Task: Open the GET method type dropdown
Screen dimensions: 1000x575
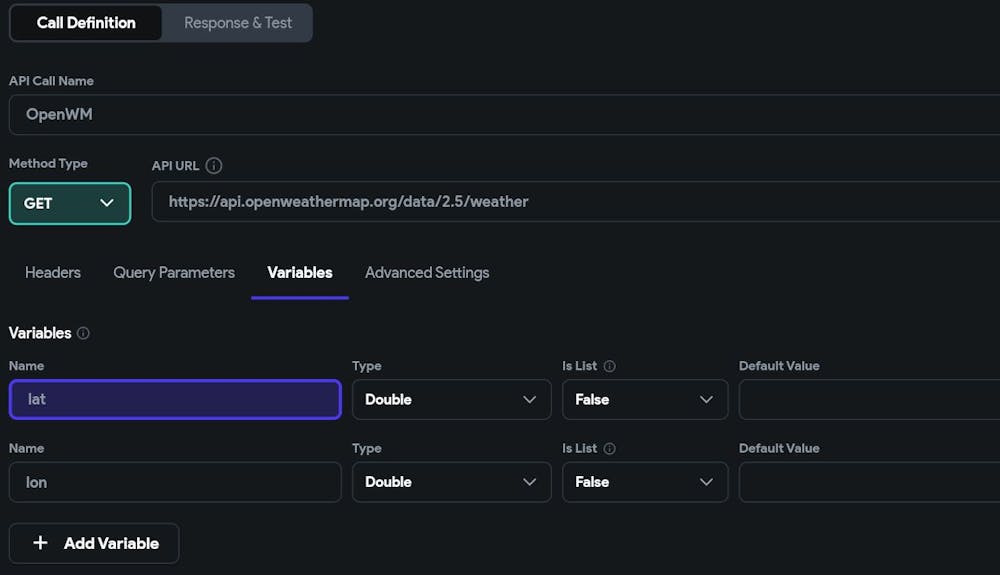Action: 70,203
